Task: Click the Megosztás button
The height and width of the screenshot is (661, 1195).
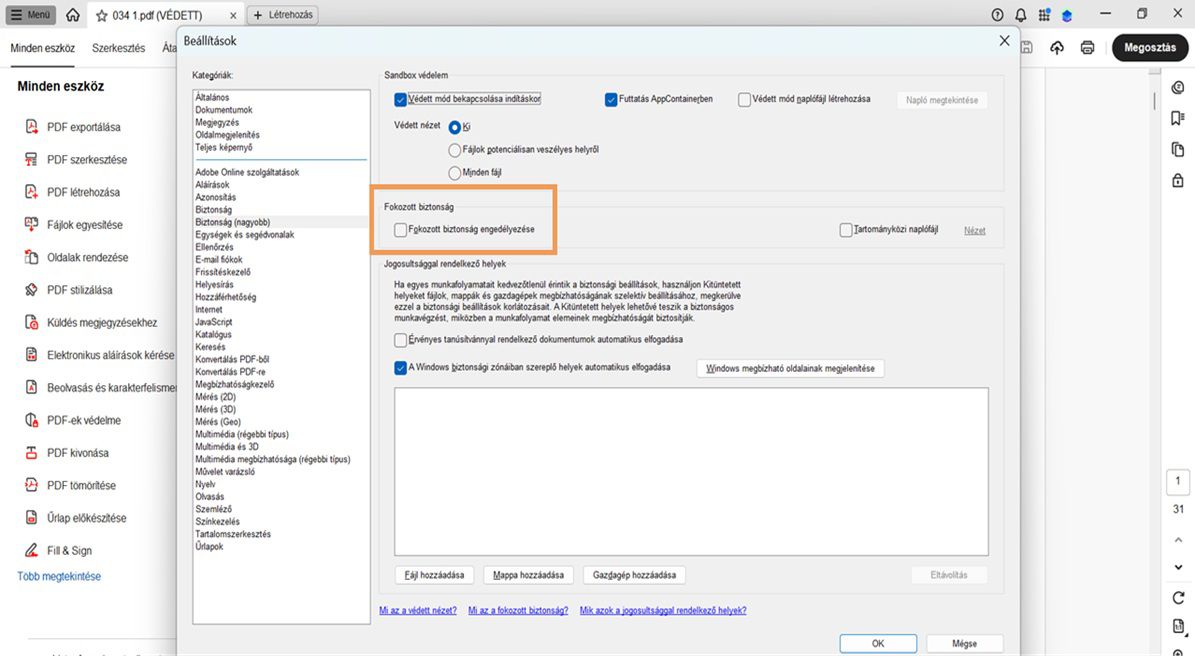Action: click(x=1150, y=47)
